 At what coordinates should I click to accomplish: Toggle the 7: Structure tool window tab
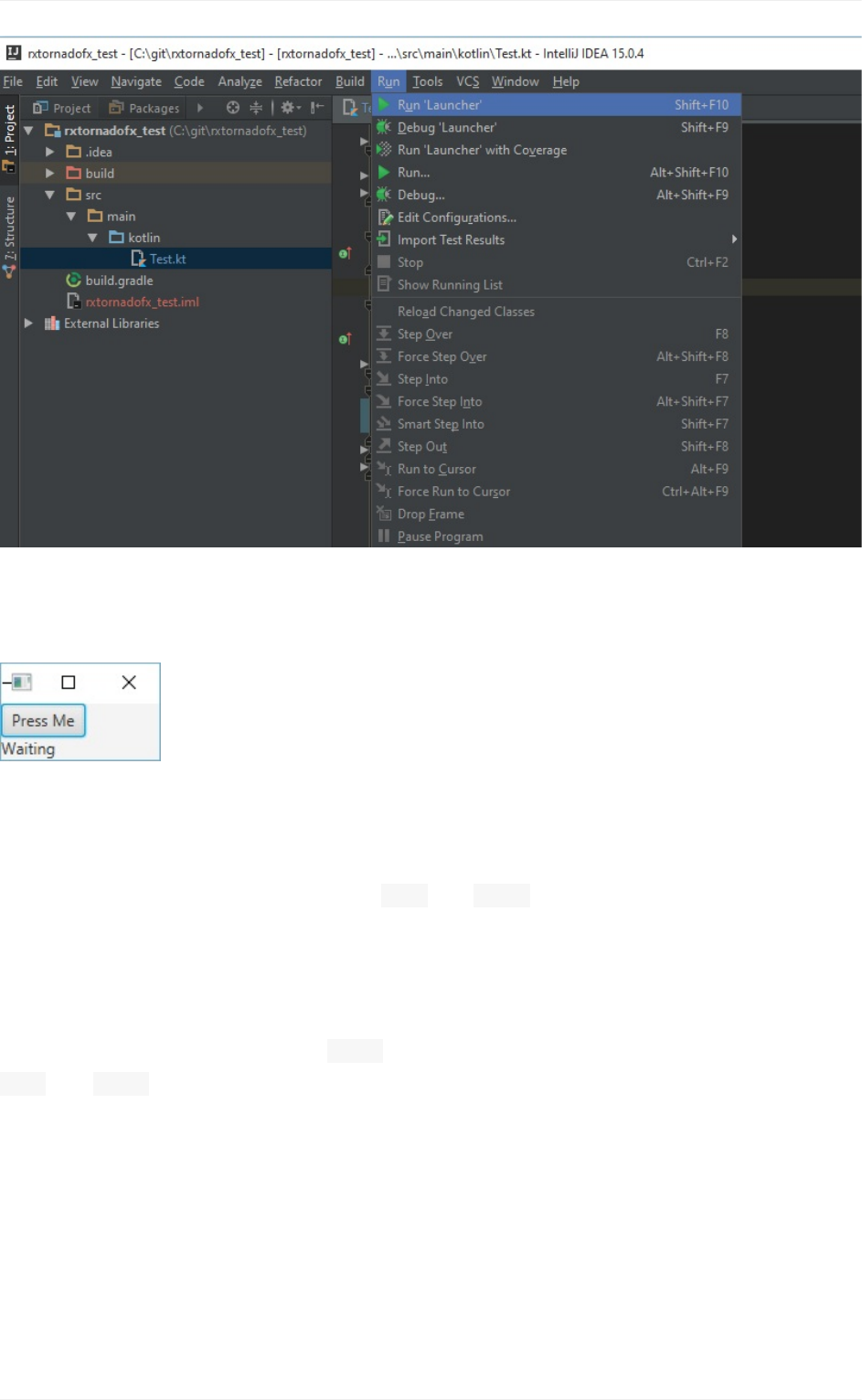(x=10, y=236)
